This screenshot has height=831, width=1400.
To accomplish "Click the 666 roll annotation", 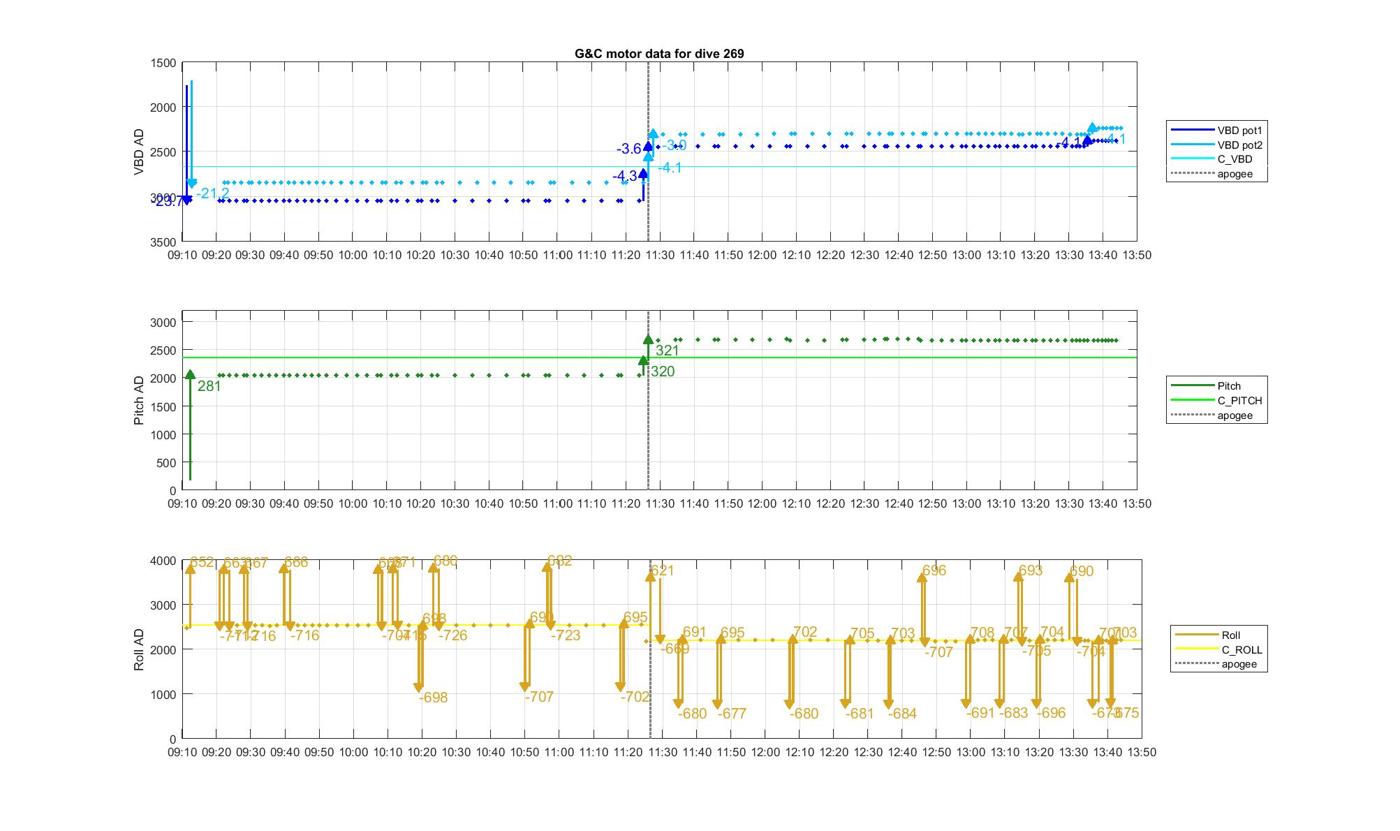I will (x=296, y=563).
